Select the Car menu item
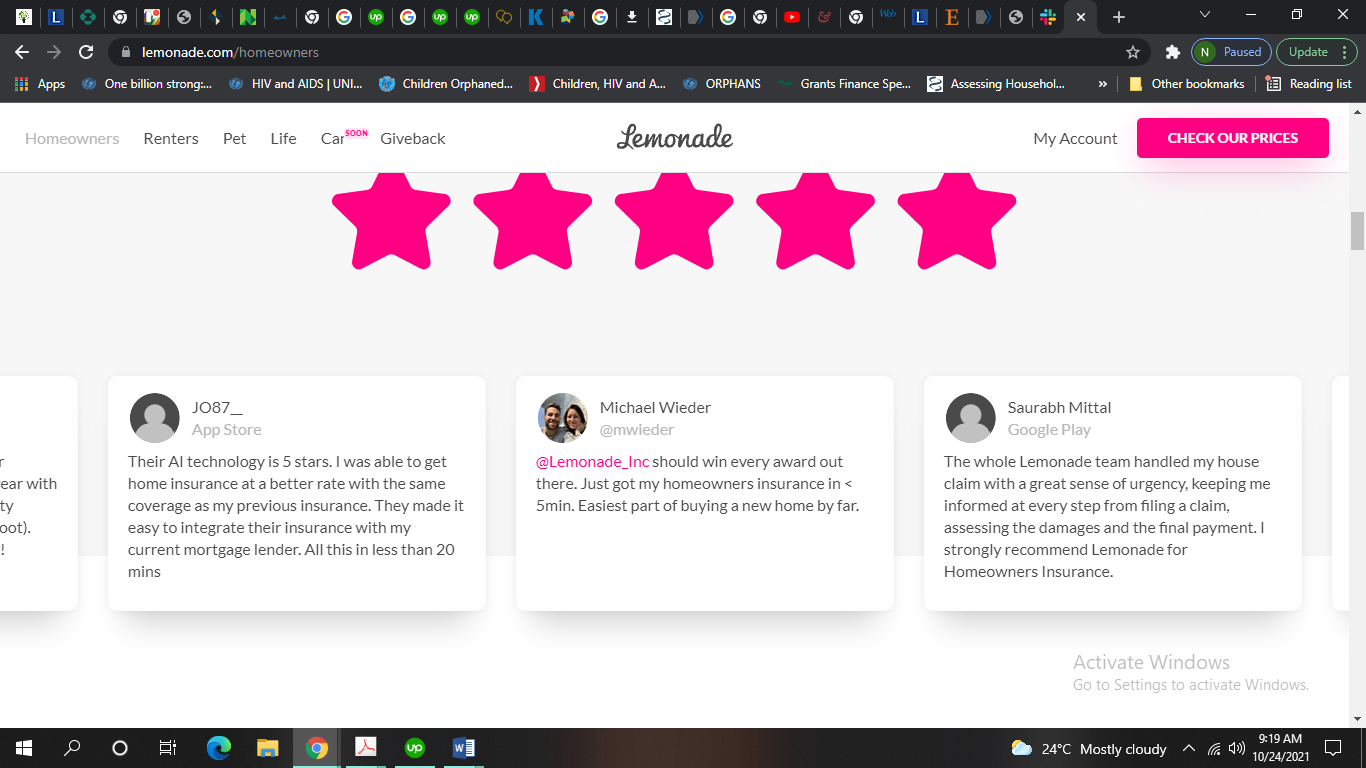Viewport: 1366px width, 768px height. pyautogui.click(x=333, y=139)
